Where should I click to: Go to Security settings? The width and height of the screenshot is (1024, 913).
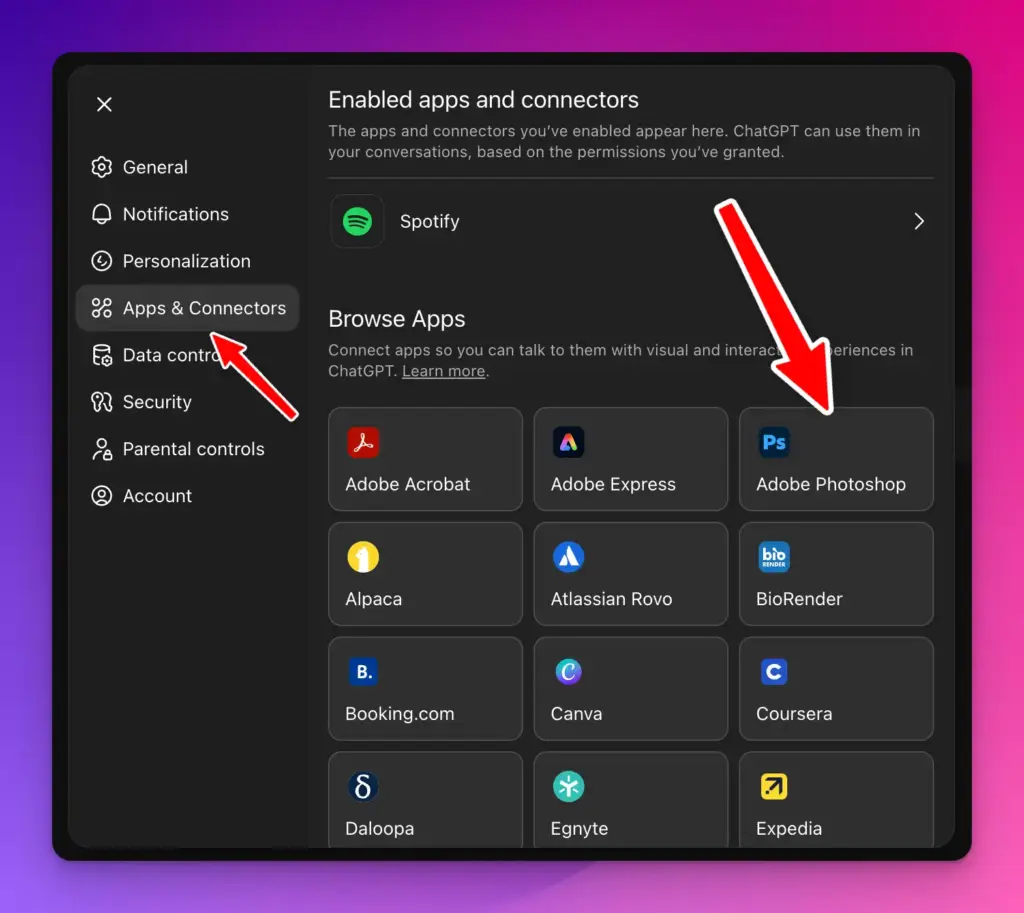tap(157, 402)
